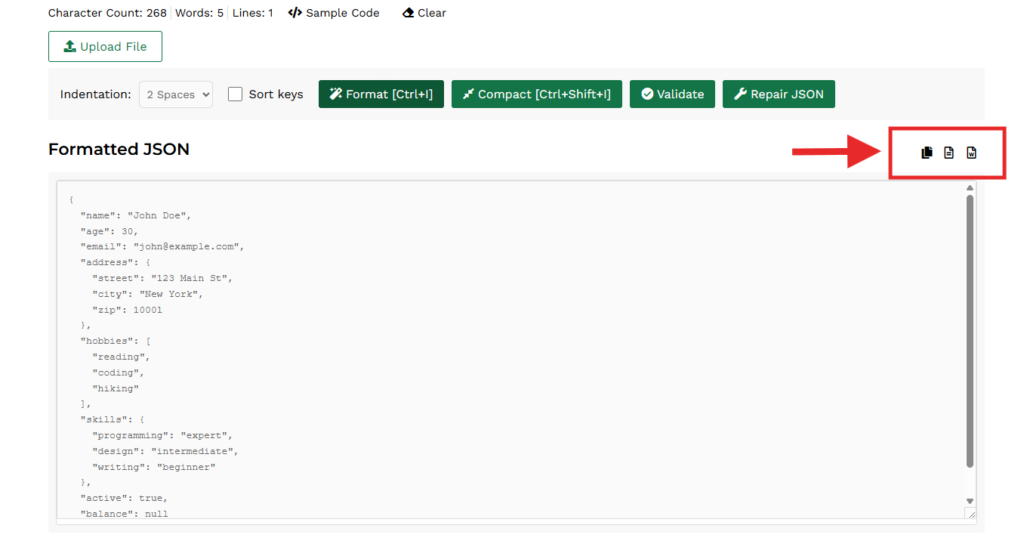1024x547 pixels.
Task: Click the "age": 30 line
Action: [109, 231]
